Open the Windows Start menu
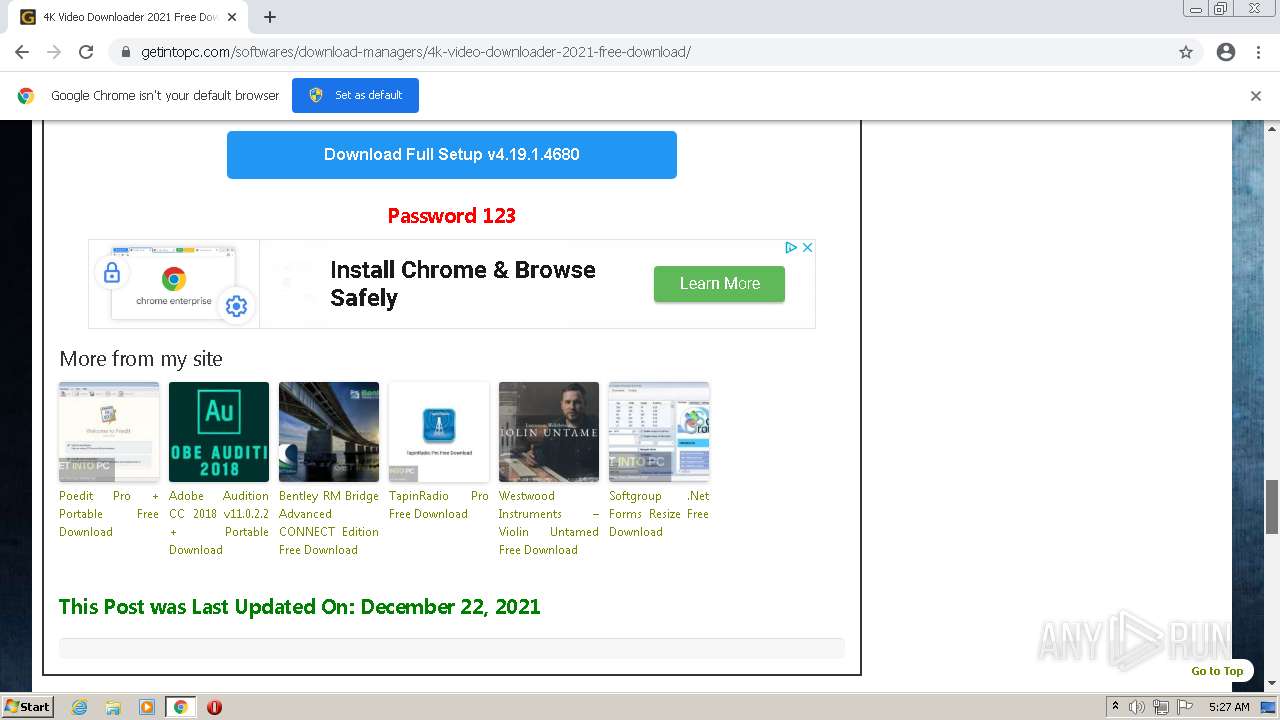The height and width of the screenshot is (720, 1280). [27, 706]
